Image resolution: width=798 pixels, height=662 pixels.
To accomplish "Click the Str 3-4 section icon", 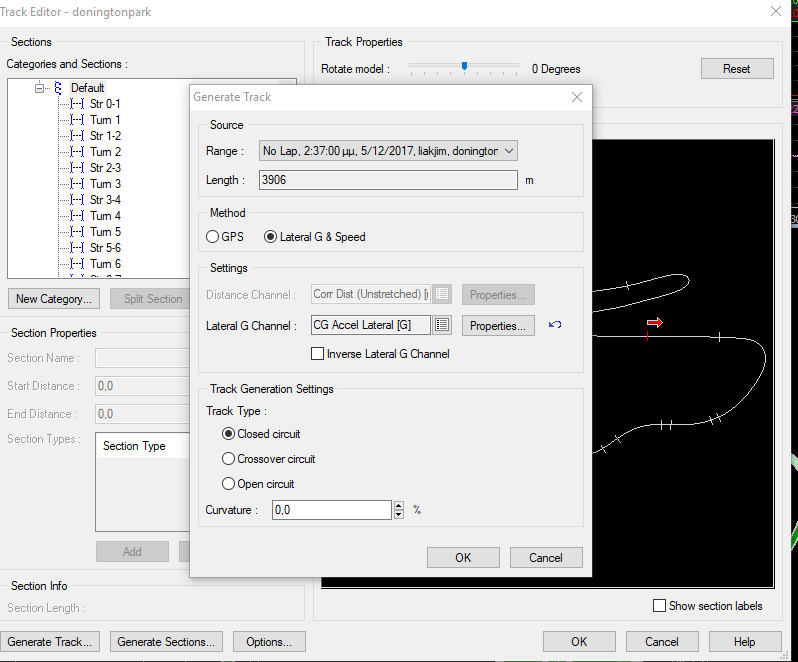I will coord(77,200).
